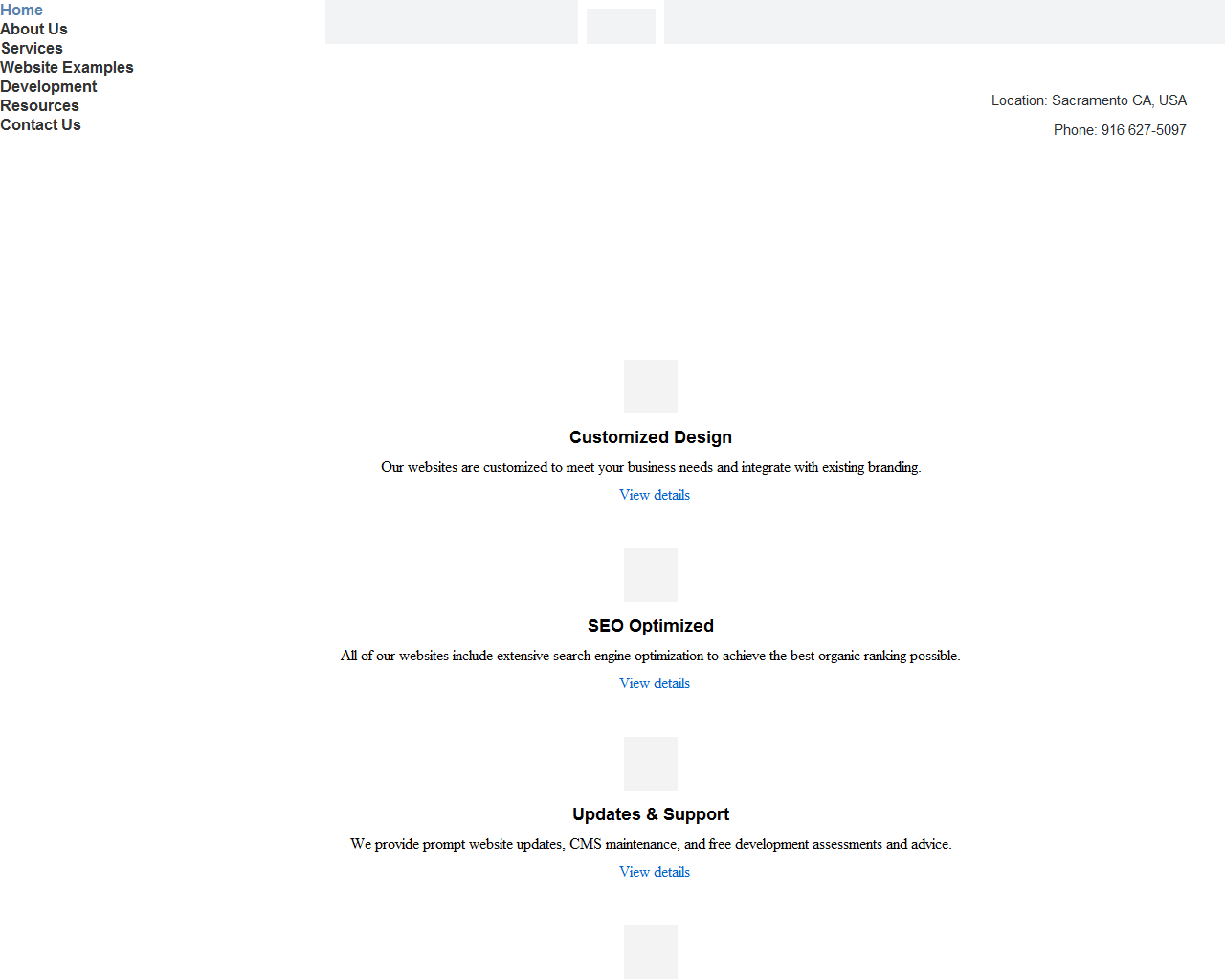
Task: Click the small middle placeholder in the top banner
Action: (621, 26)
